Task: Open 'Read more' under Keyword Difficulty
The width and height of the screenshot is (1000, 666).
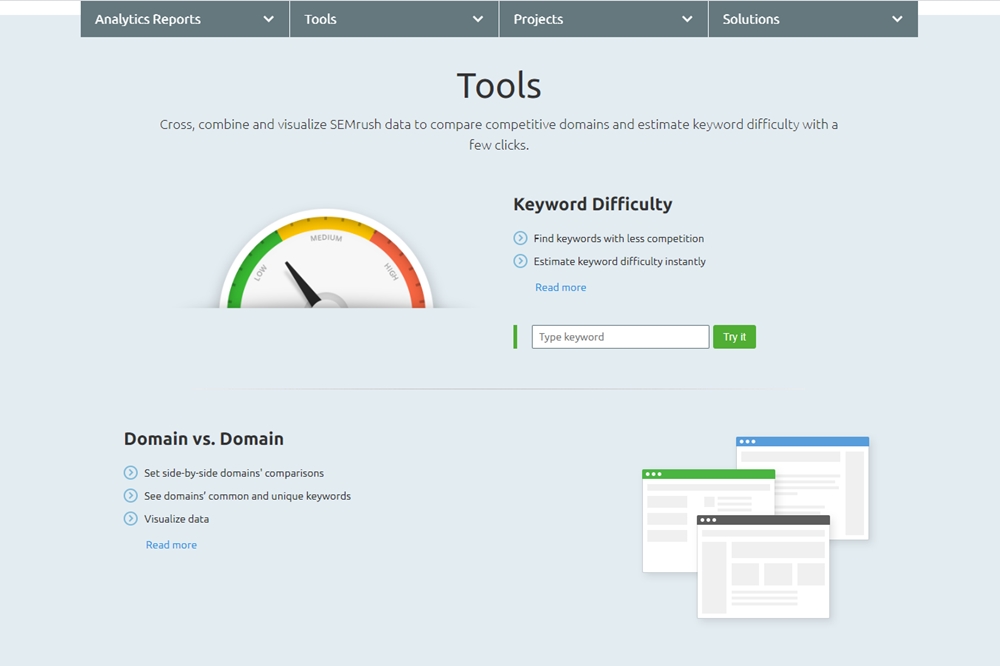Action: click(561, 288)
